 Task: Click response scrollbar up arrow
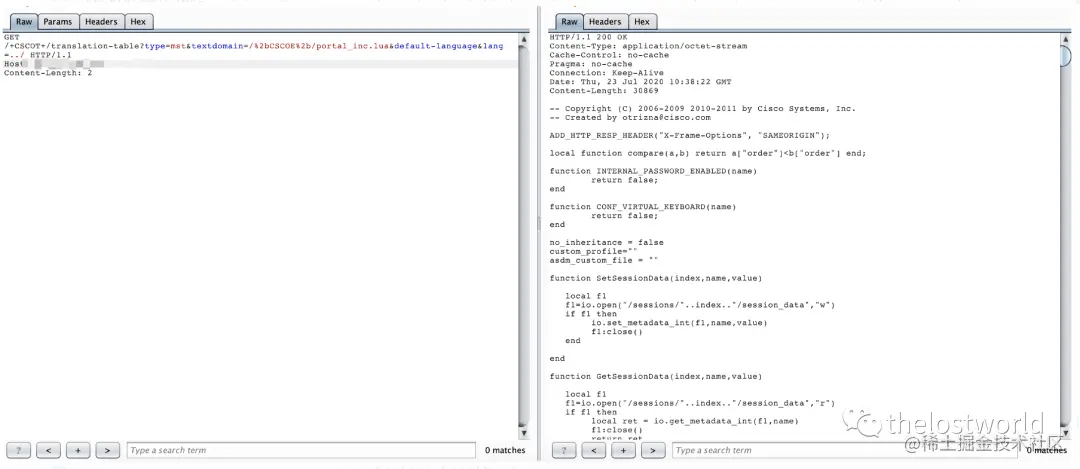tap(1068, 39)
